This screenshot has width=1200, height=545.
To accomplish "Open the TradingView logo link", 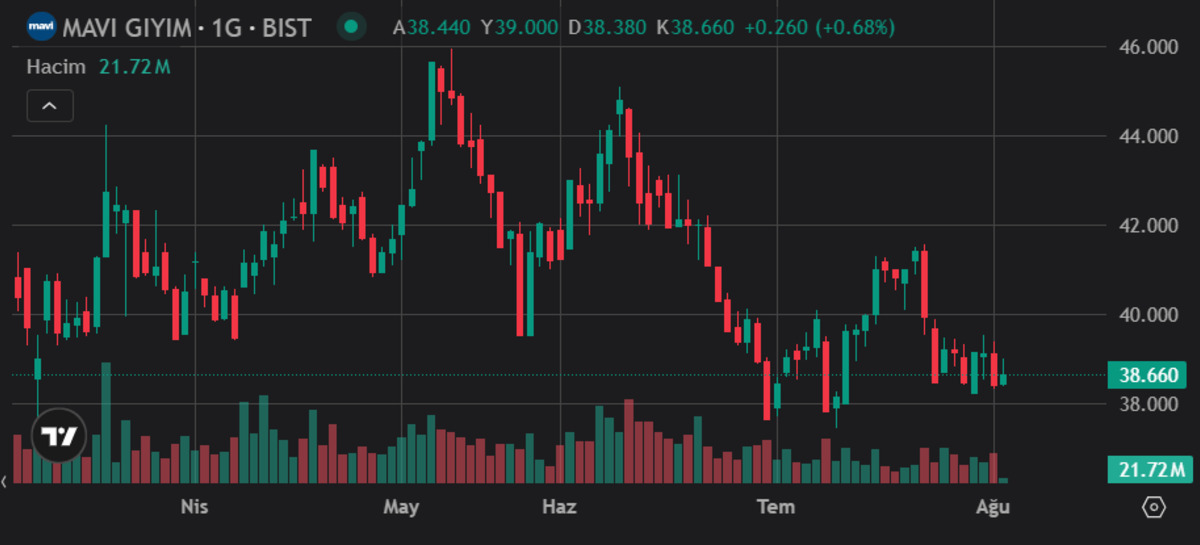I will (59, 436).
